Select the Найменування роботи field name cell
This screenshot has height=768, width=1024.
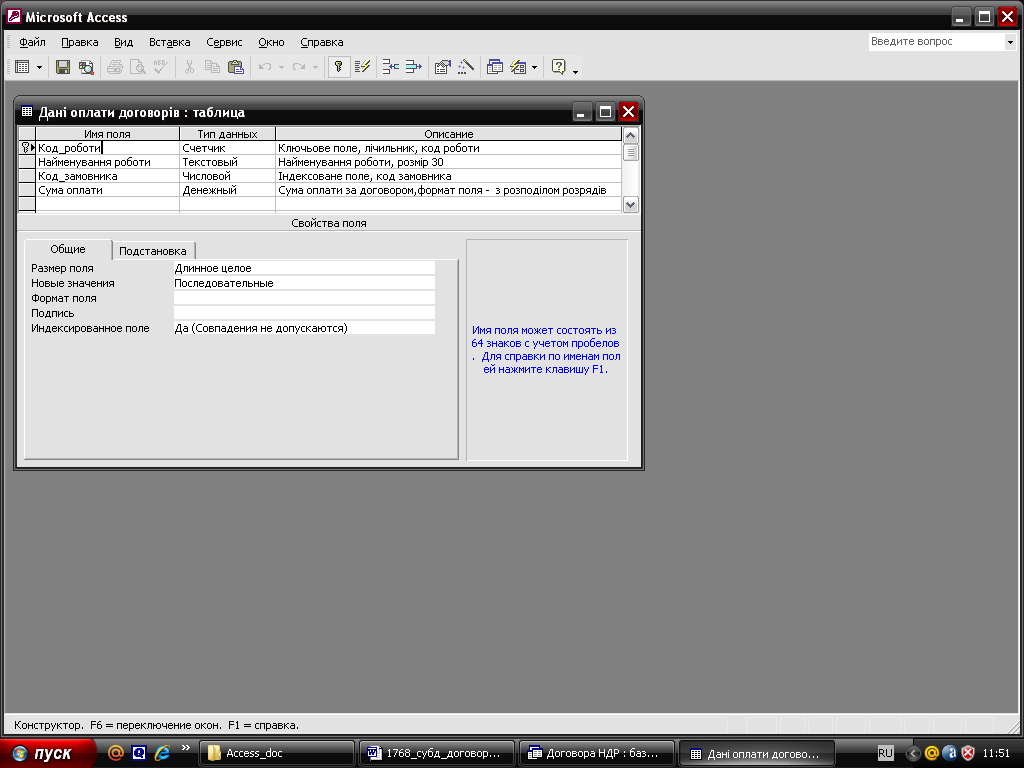pos(107,162)
